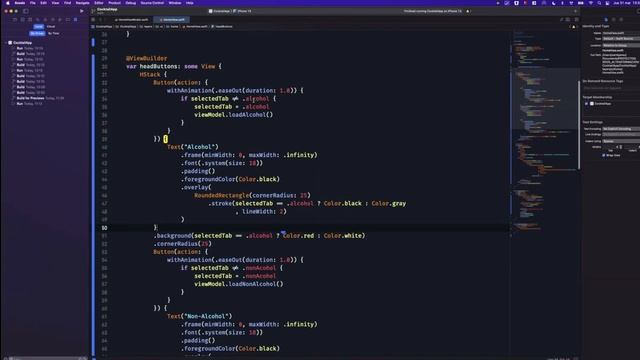This screenshot has width=640, height=360.
Task: Click the highlighted brace on line 39
Action: (x=165, y=139)
